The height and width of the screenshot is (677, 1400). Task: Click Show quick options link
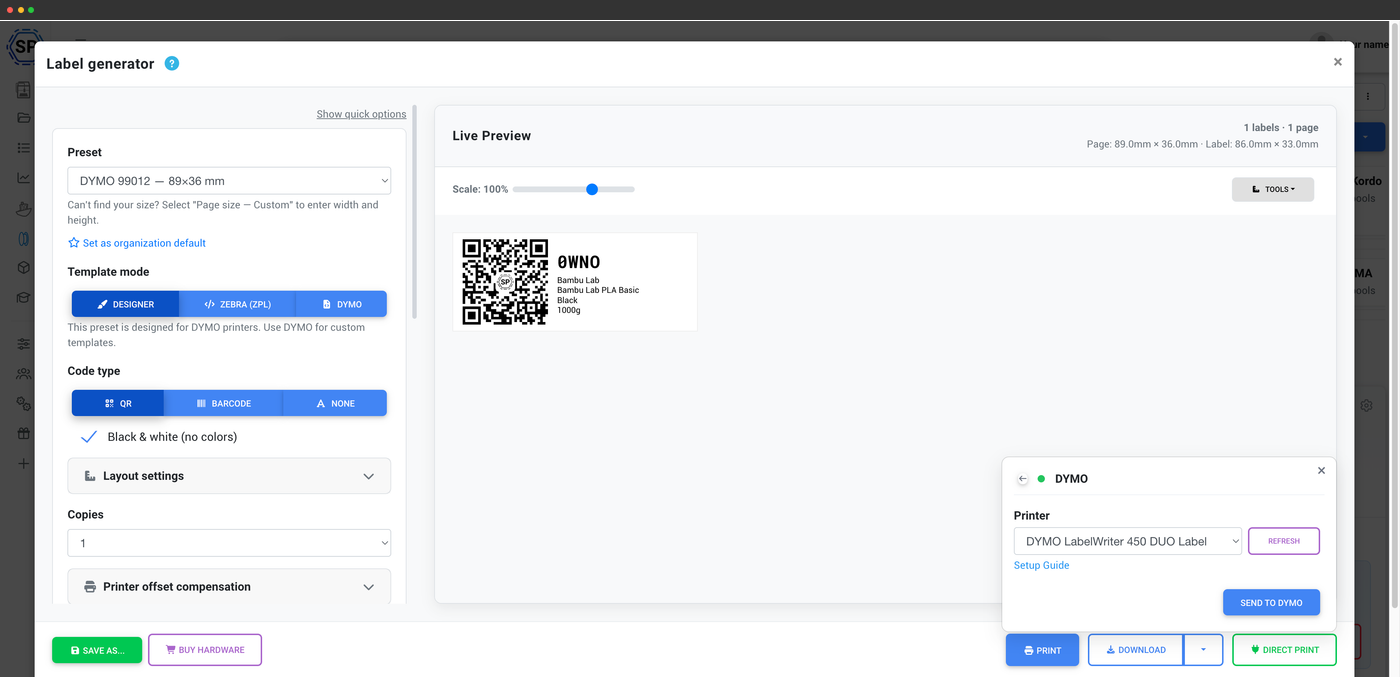click(x=361, y=114)
